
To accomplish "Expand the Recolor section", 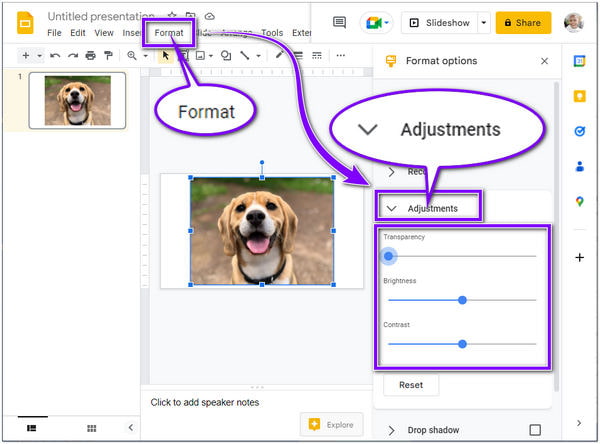I will 391,172.
